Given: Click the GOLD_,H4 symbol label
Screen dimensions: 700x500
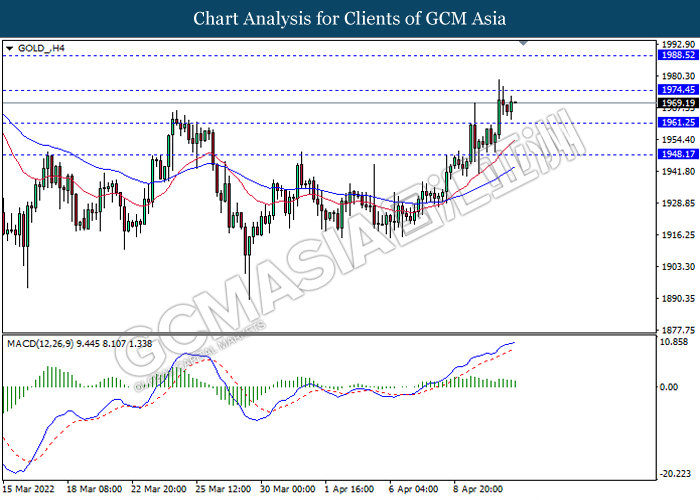Looking at the screenshot, I should coord(41,48).
